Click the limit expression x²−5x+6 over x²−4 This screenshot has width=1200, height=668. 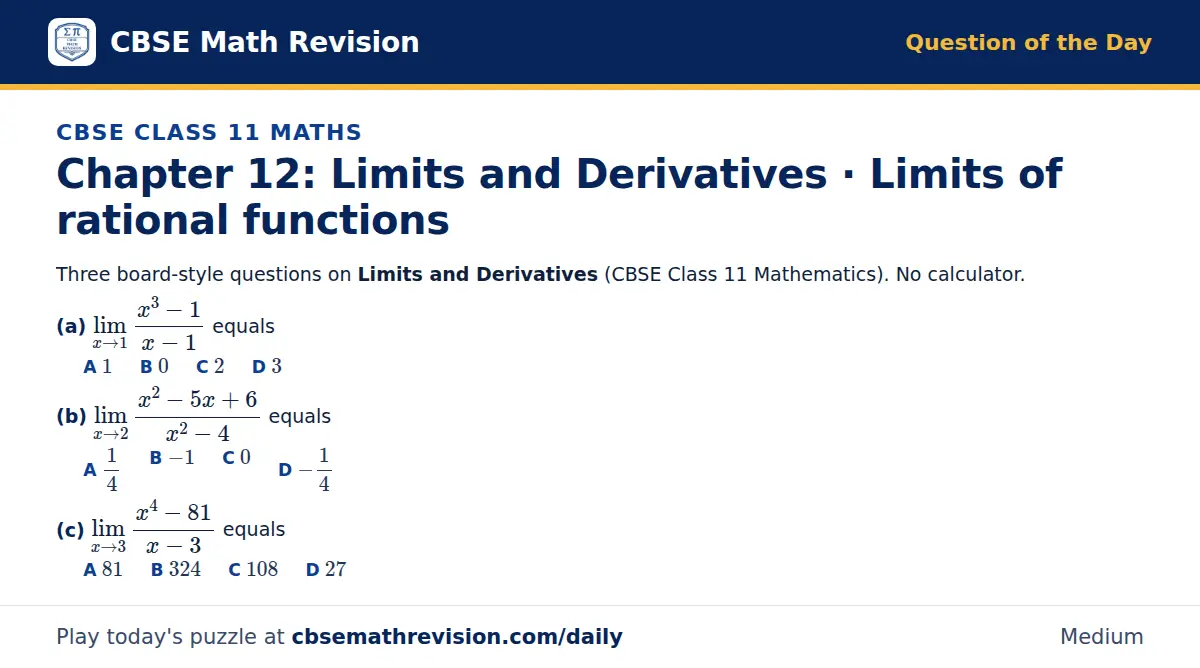176,416
